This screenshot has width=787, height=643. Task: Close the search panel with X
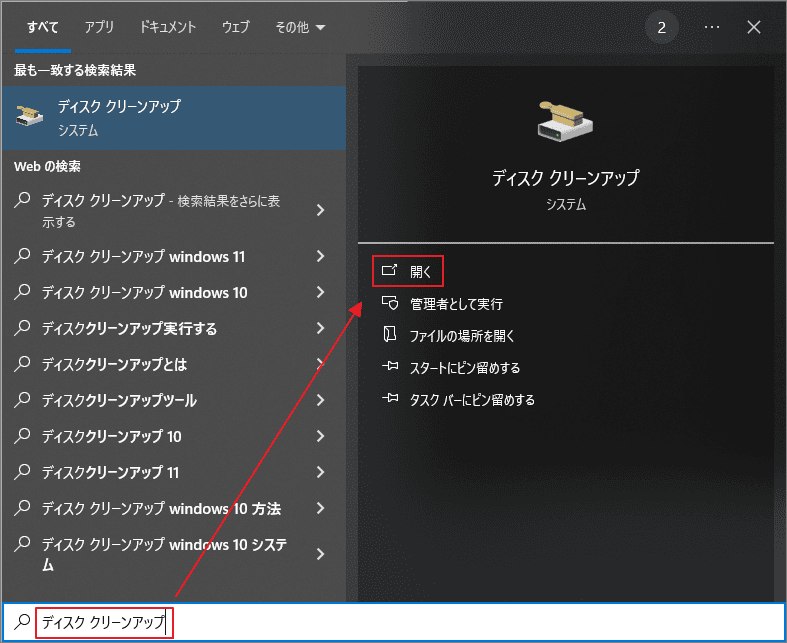pos(753,27)
